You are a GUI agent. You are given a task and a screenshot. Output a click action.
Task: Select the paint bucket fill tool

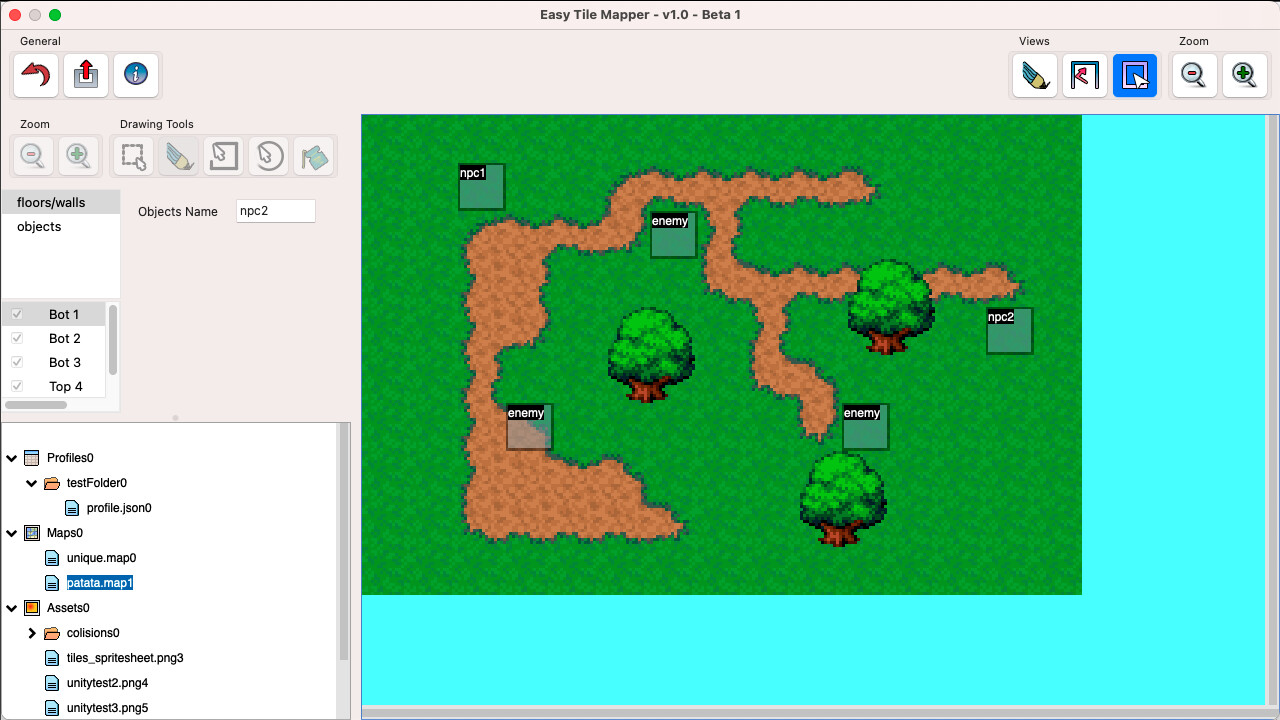(x=314, y=156)
